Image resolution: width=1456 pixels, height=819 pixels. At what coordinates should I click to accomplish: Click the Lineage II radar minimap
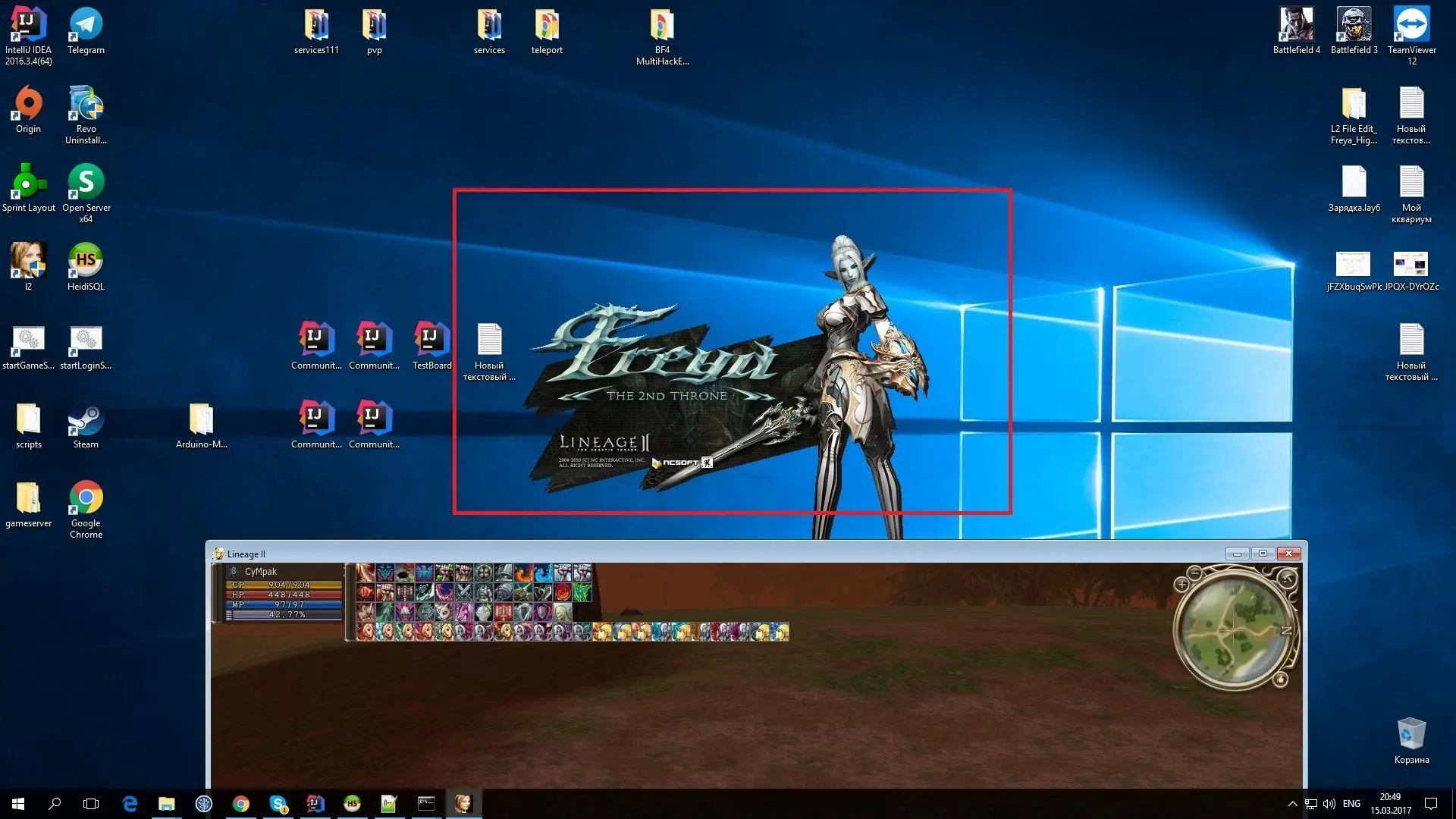coord(1234,629)
